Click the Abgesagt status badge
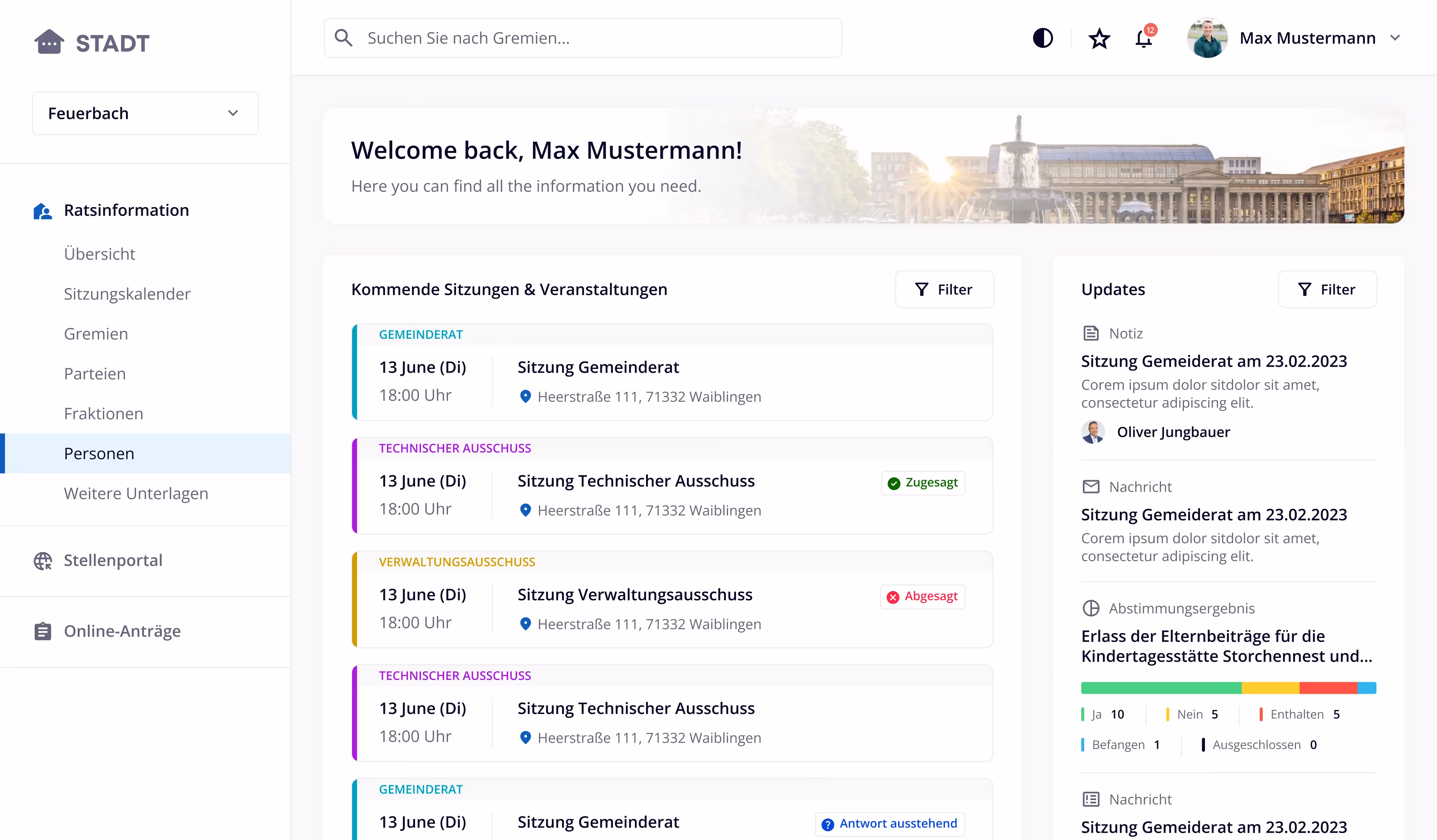This screenshot has width=1437, height=840. point(923,596)
